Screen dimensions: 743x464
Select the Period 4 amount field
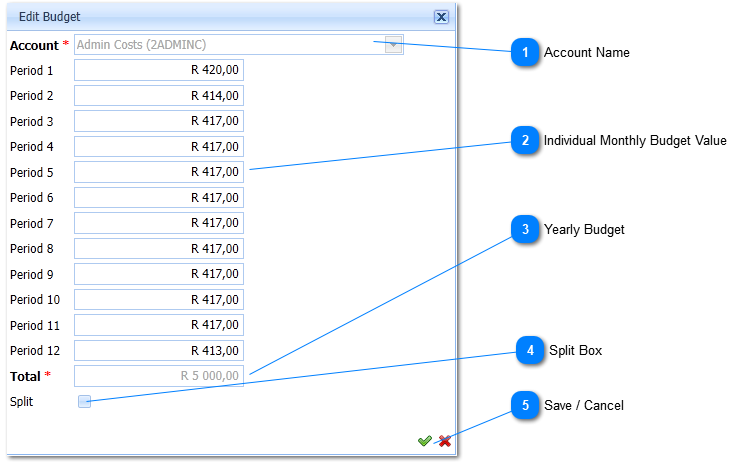click(159, 146)
